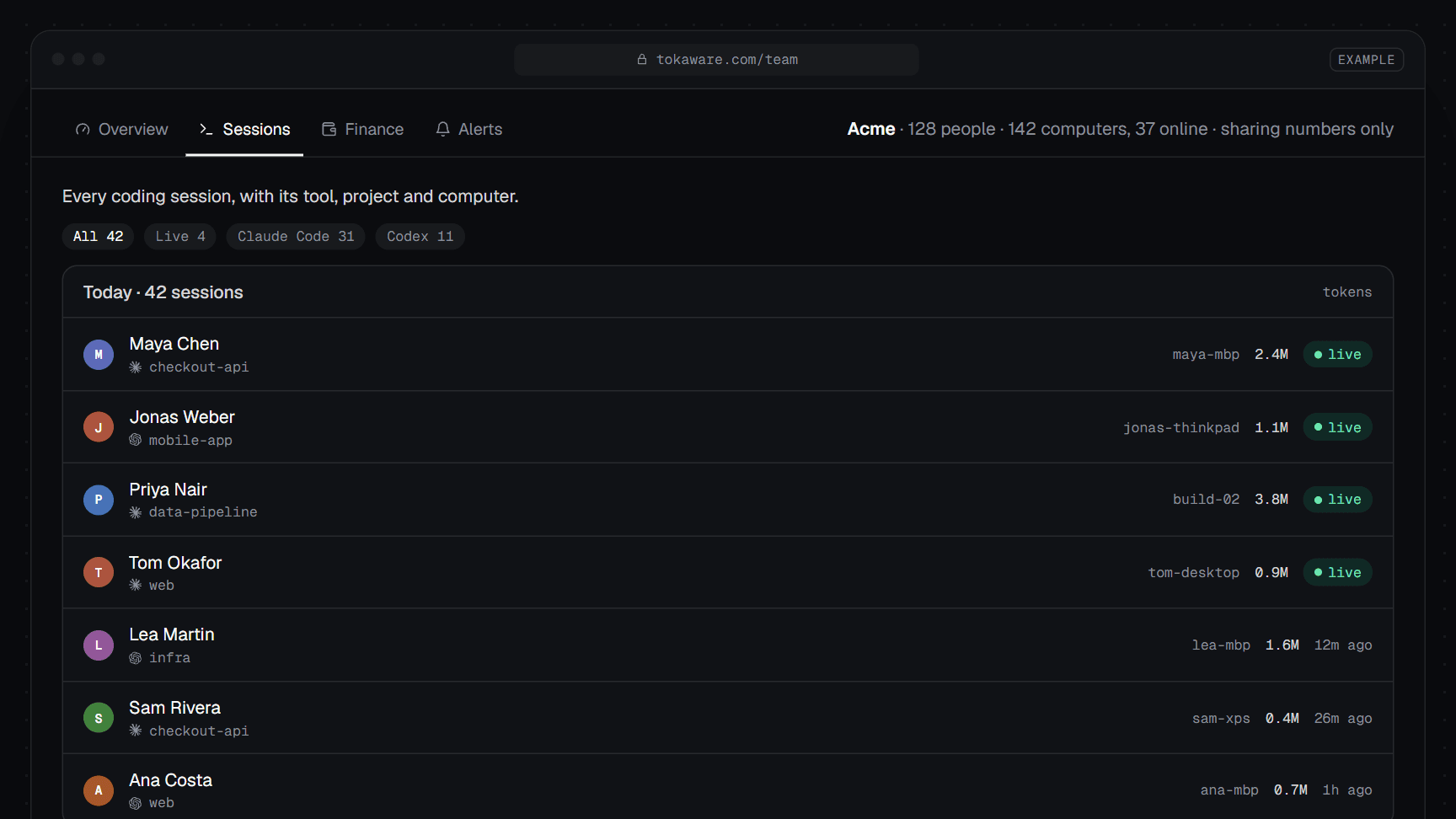Click the lea-mbp computer label
This screenshot has height=819, width=1456.
1221,645
